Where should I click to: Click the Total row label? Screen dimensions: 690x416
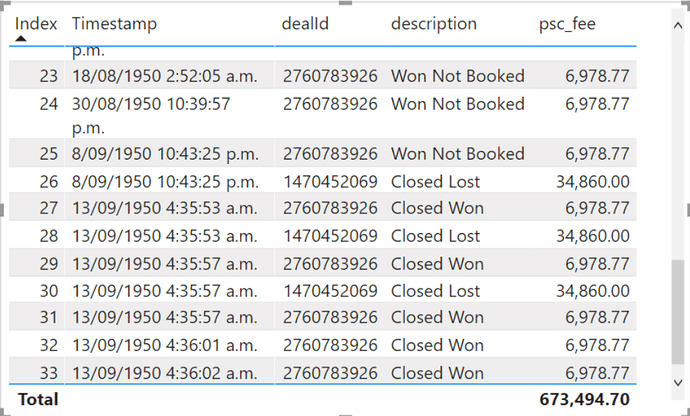pyautogui.click(x=38, y=399)
